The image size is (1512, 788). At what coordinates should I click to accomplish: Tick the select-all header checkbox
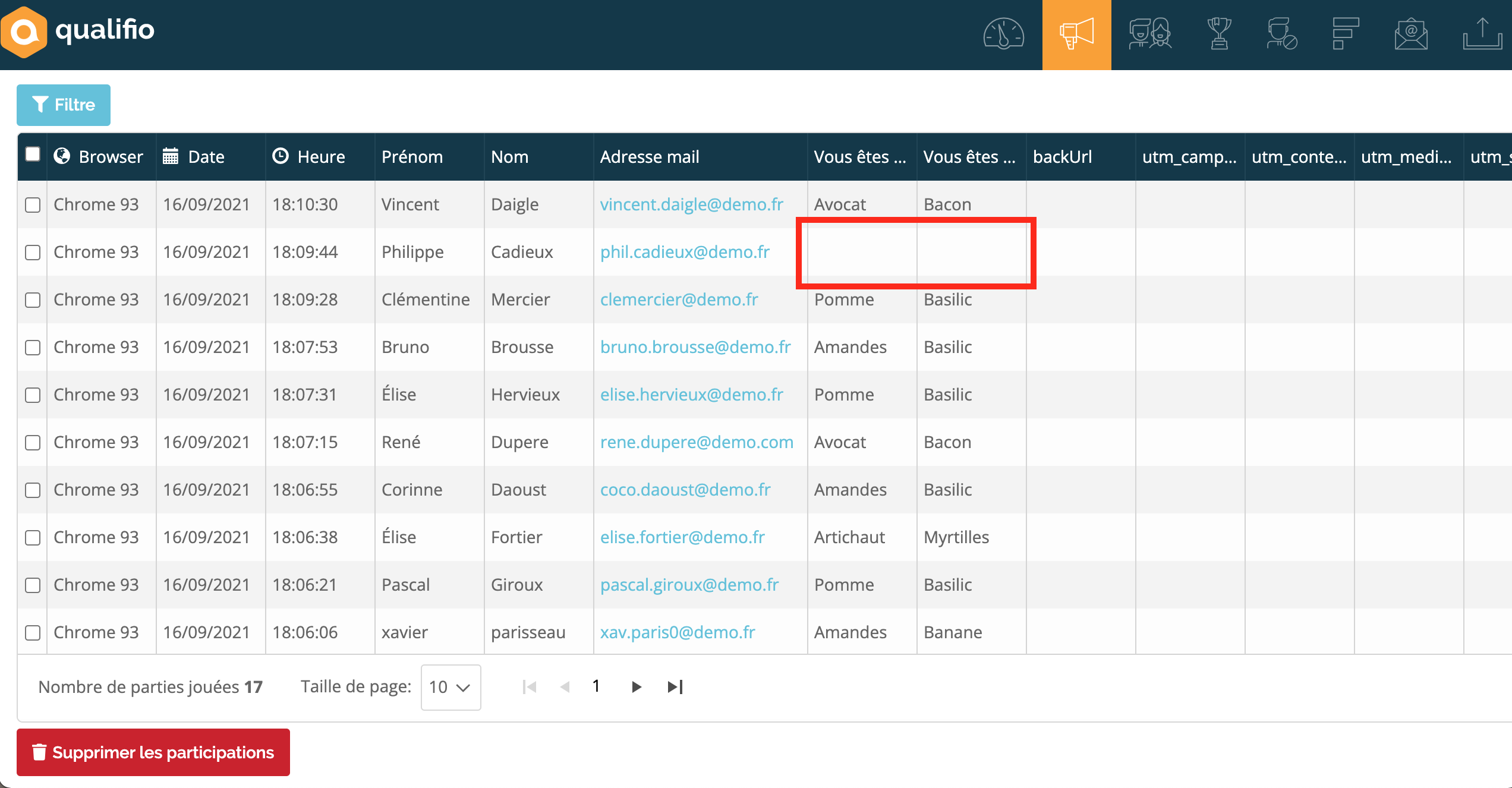point(33,155)
